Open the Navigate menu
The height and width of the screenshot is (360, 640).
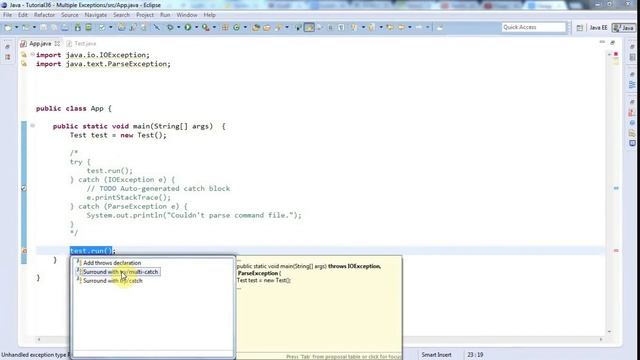tap(96, 15)
